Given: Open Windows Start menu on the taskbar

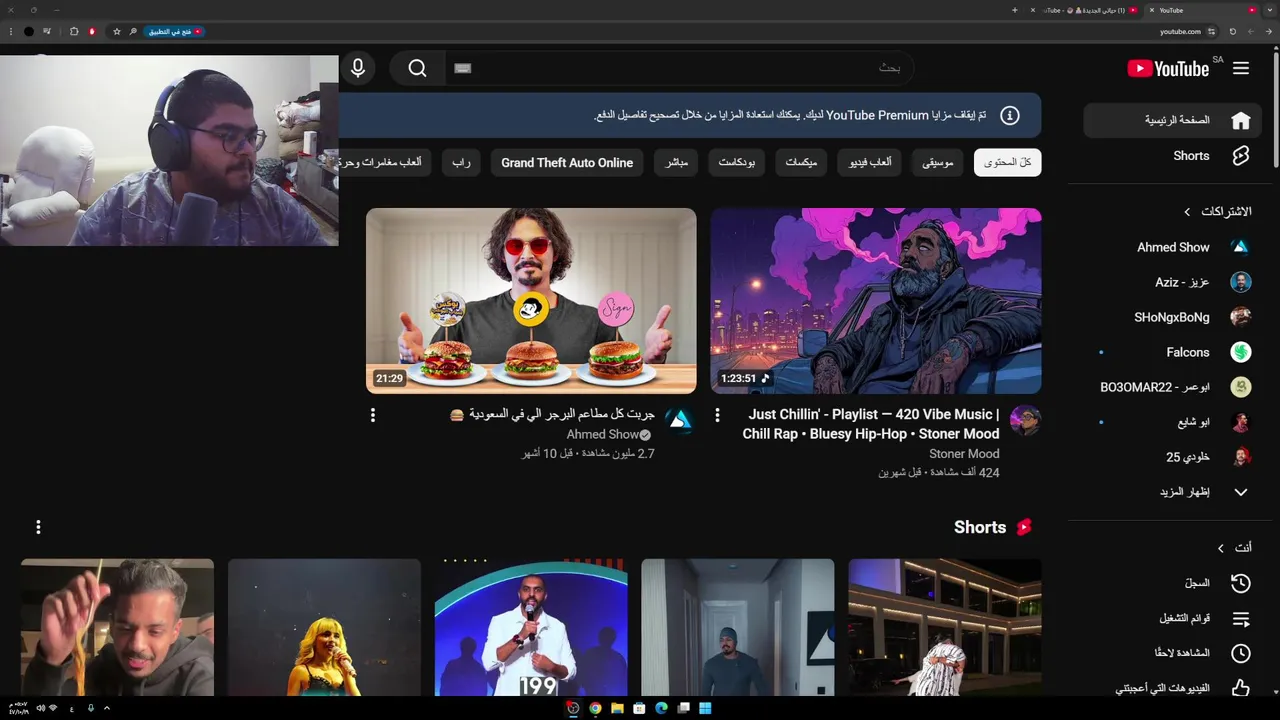Looking at the screenshot, I should [x=705, y=708].
